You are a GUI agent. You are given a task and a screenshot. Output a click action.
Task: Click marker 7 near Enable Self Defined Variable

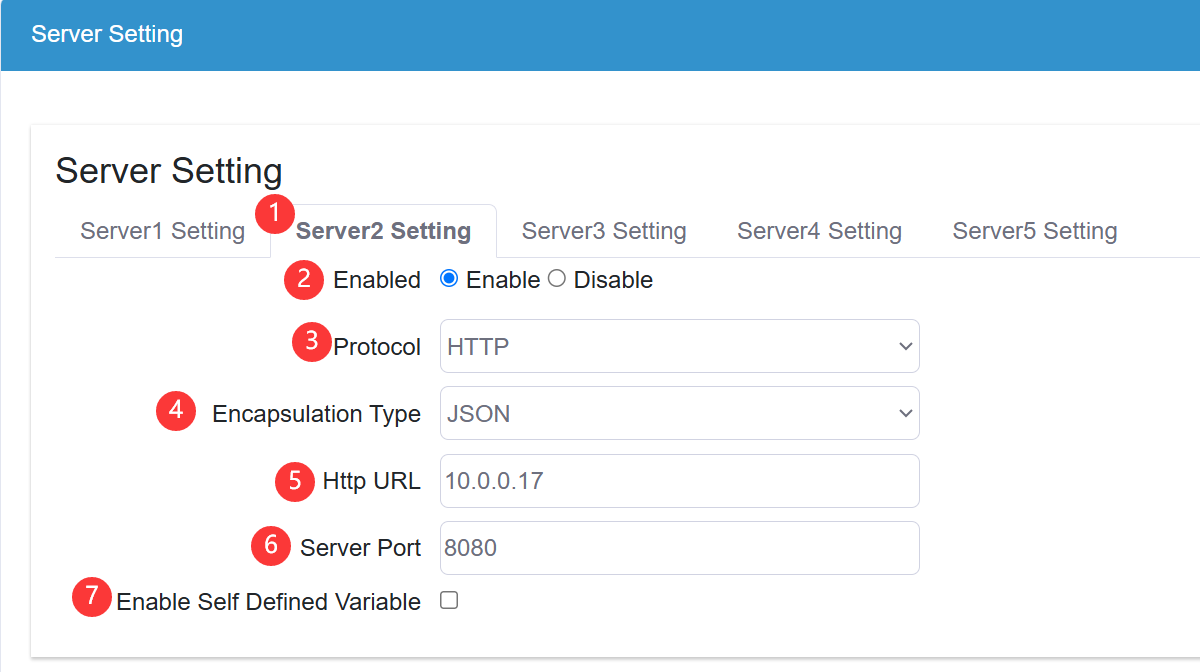(90, 598)
